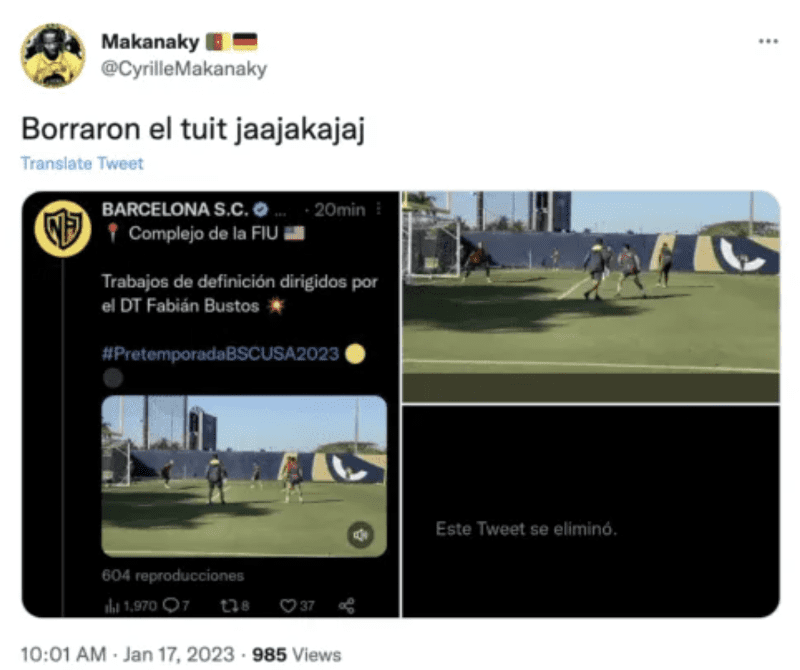Click the @CyrilleMakanaky handle
Image resolution: width=800 pixels, height=670 pixels.
point(184,68)
